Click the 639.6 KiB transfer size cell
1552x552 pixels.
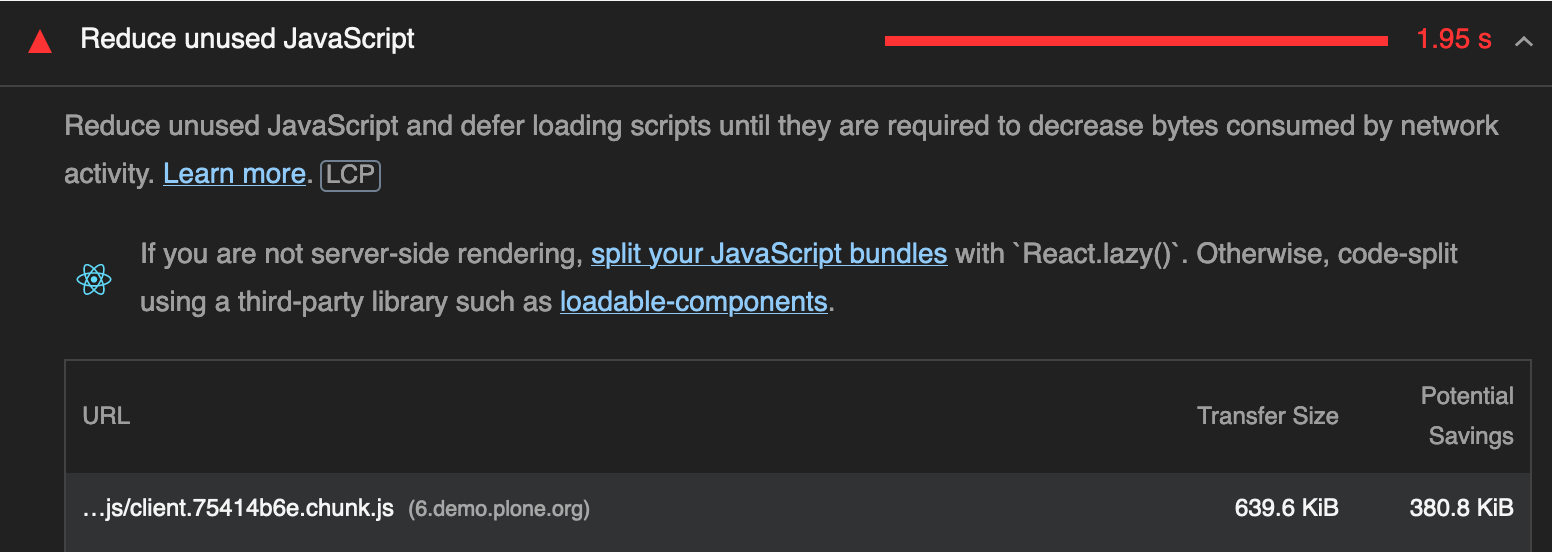pyautogui.click(x=1286, y=508)
